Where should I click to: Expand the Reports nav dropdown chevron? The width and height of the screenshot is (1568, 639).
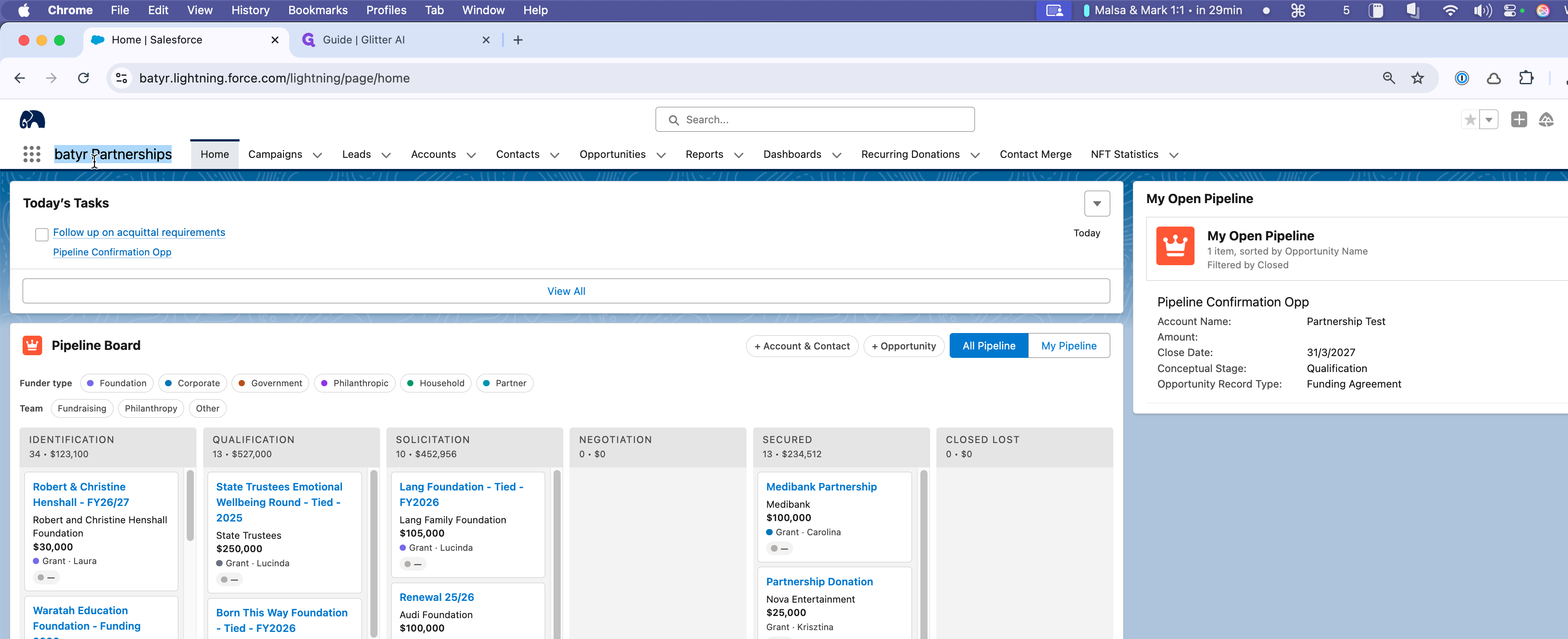[739, 155]
